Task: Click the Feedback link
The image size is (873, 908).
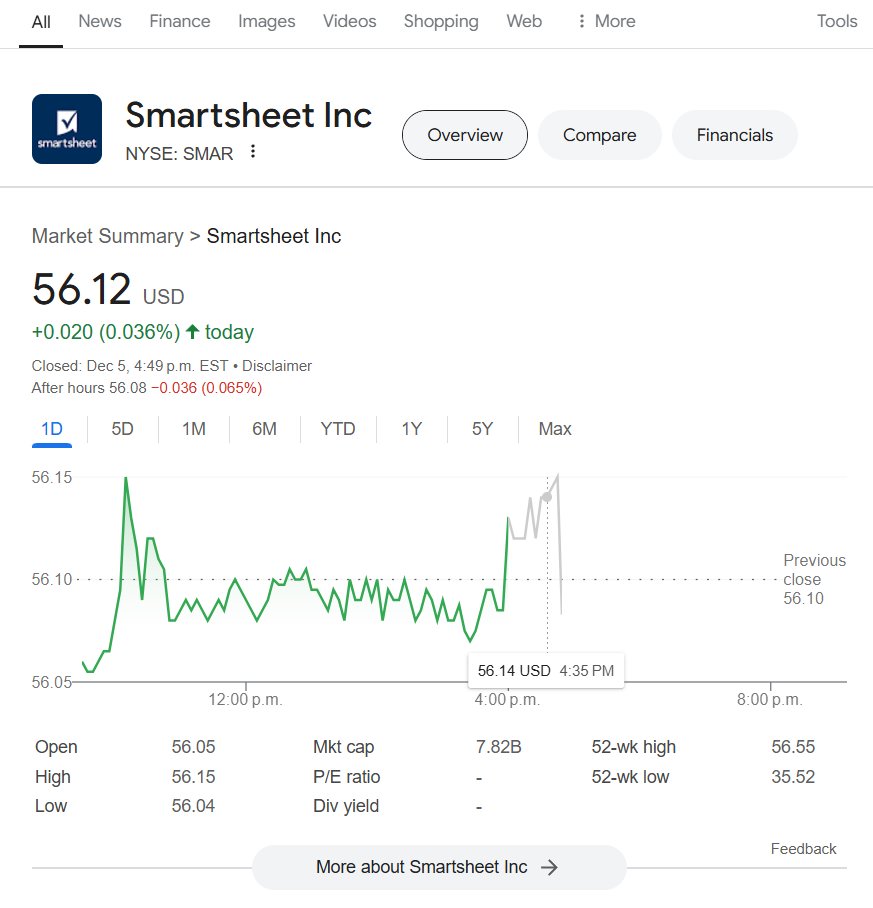Action: point(803,849)
